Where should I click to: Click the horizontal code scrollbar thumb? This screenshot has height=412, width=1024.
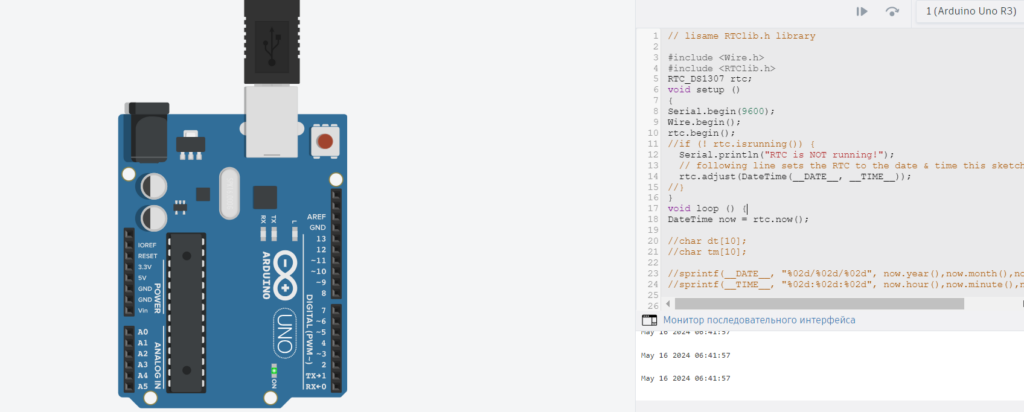(x=819, y=304)
